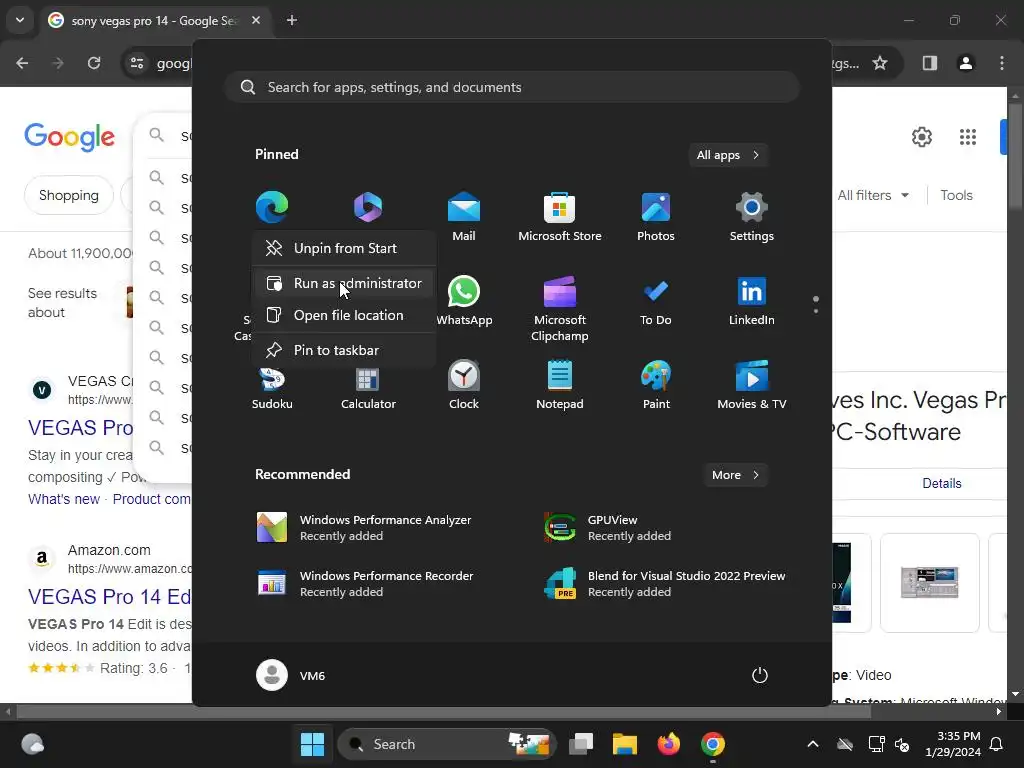This screenshot has width=1024, height=768.
Task: Open the All filters dropdown in Google
Action: [x=873, y=195]
